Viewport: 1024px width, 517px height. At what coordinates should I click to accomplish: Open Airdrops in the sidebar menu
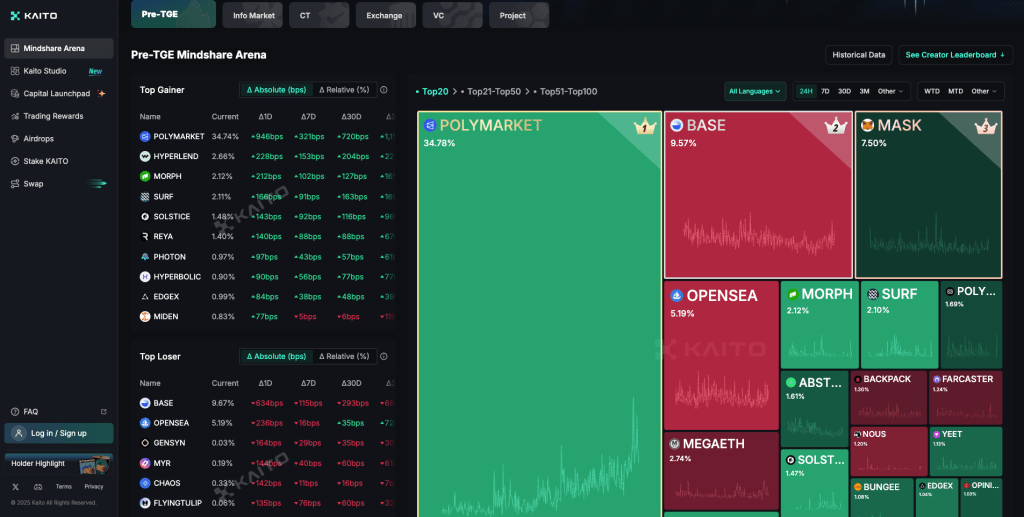pyautogui.click(x=40, y=138)
